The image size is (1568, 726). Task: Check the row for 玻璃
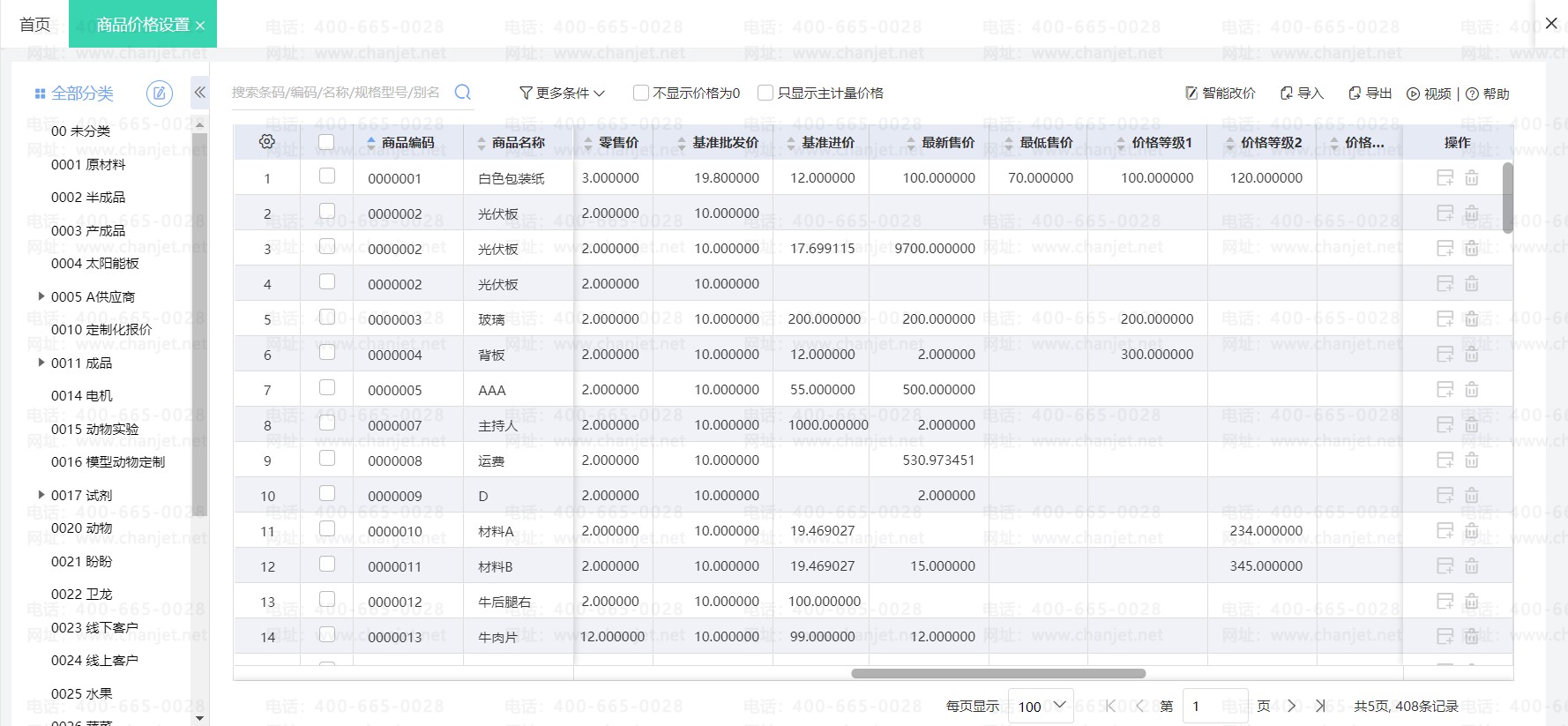click(x=327, y=318)
